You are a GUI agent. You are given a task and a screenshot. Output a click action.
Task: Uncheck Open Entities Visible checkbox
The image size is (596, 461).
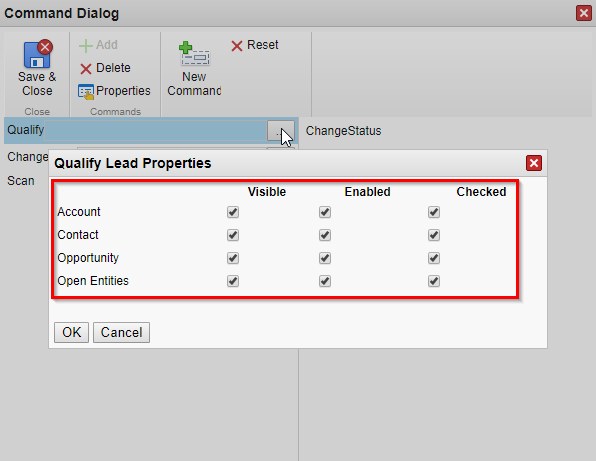point(233,281)
